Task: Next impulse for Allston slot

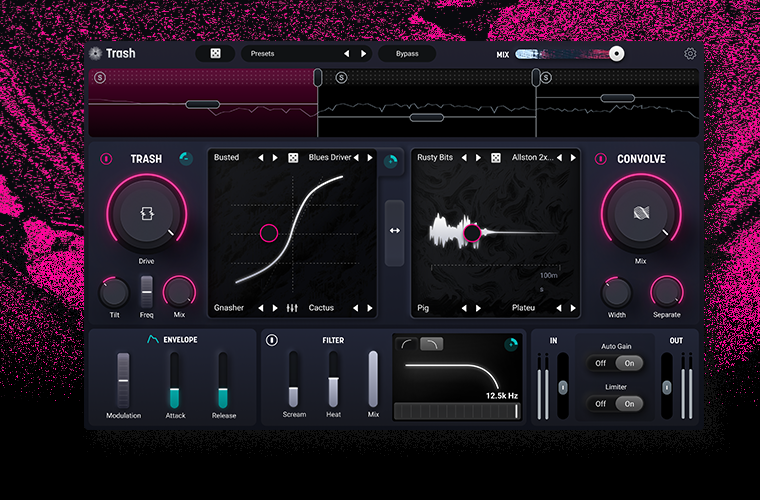Action: tap(573, 158)
